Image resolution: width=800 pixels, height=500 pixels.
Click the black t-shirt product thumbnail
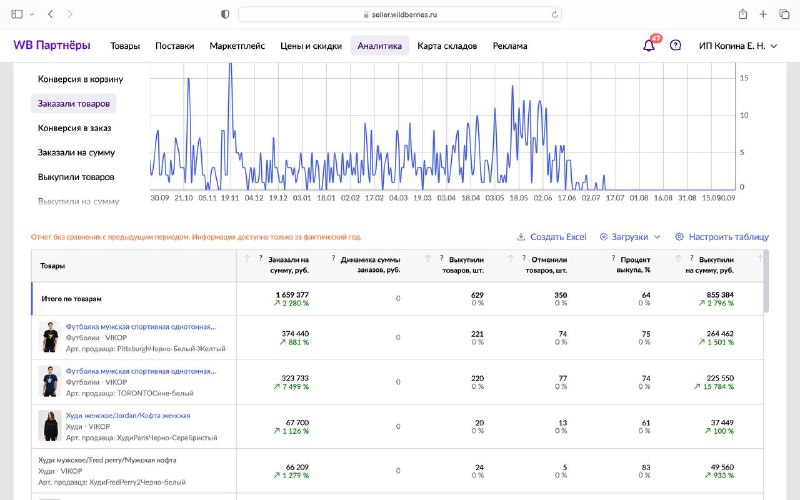coord(50,337)
